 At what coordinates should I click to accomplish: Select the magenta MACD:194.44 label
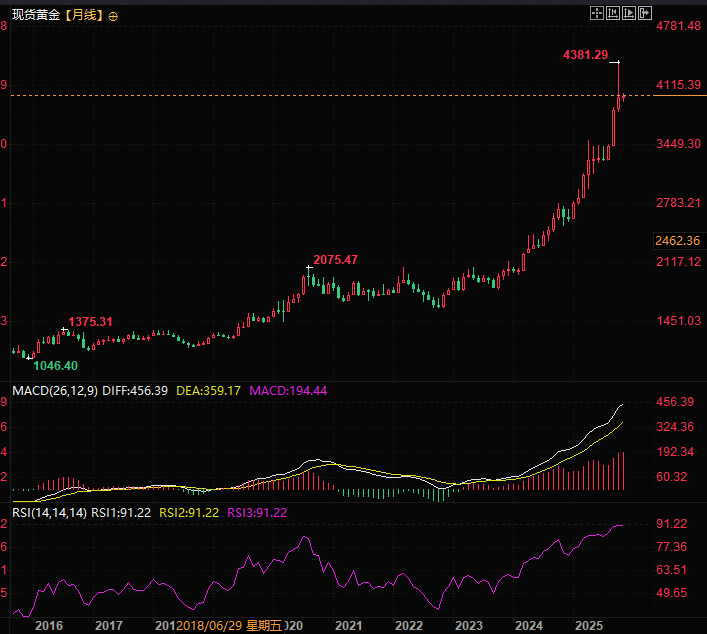[291, 389]
